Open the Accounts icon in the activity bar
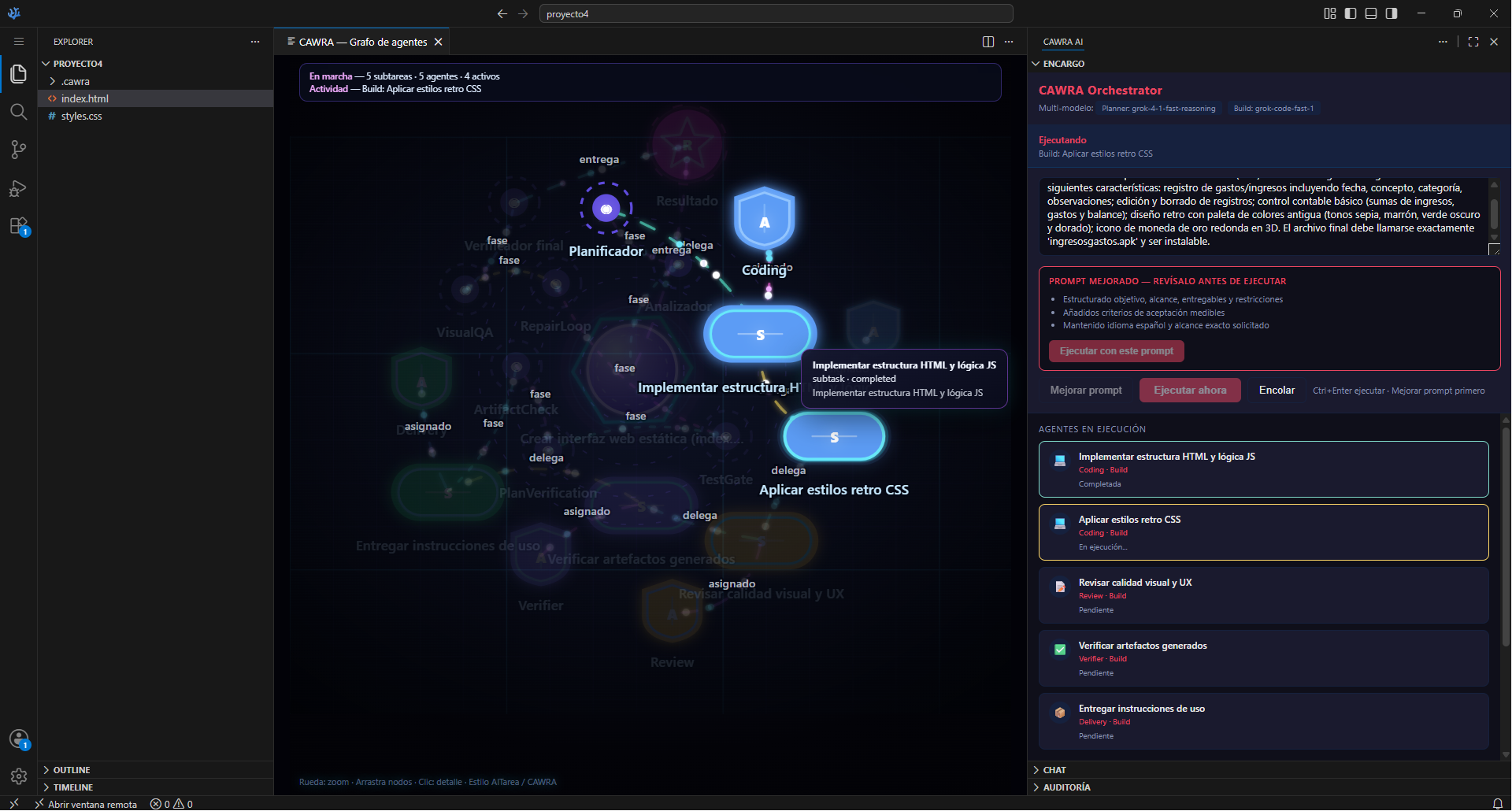This screenshot has height=811, width=1512. [18, 739]
